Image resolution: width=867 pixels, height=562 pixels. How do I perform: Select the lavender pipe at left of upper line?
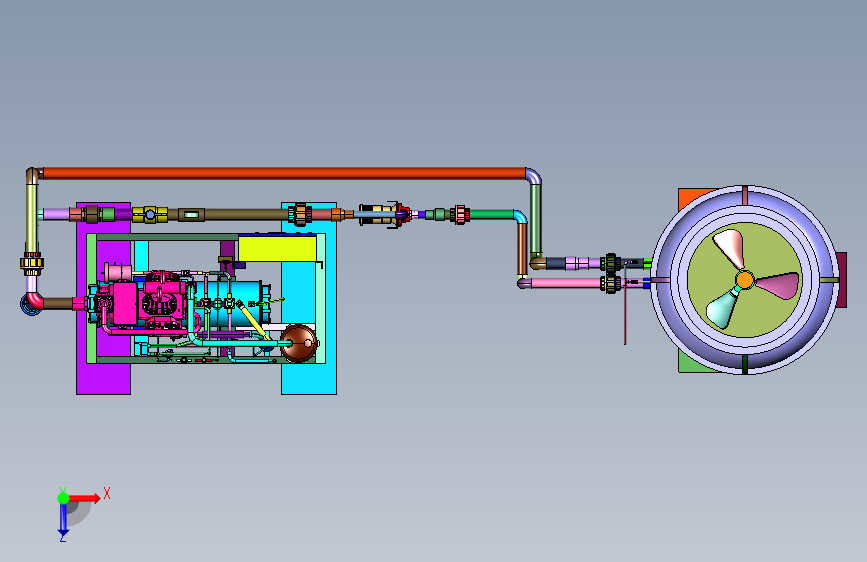(x=56, y=214)
